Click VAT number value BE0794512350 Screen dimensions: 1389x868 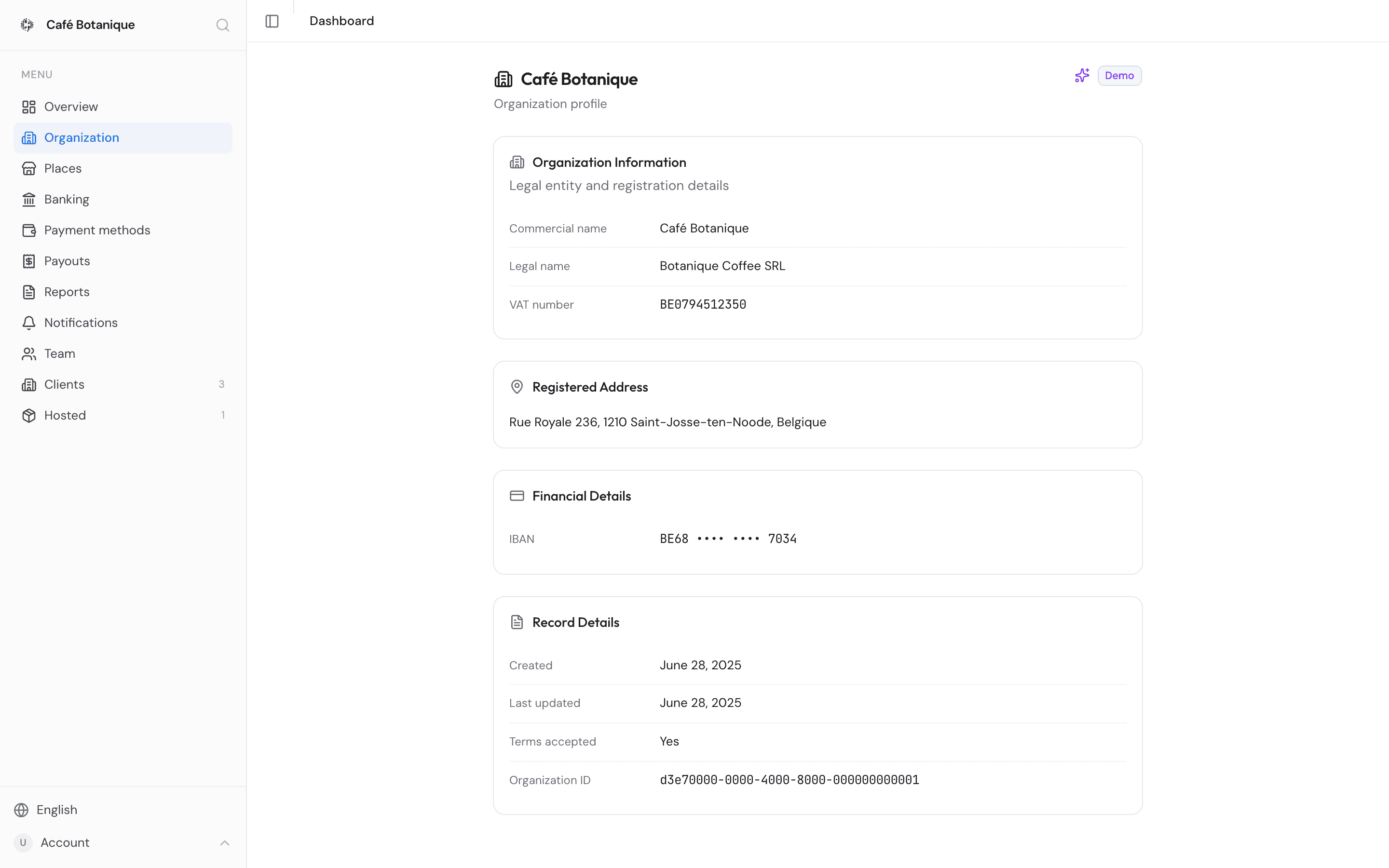point(703,304)
